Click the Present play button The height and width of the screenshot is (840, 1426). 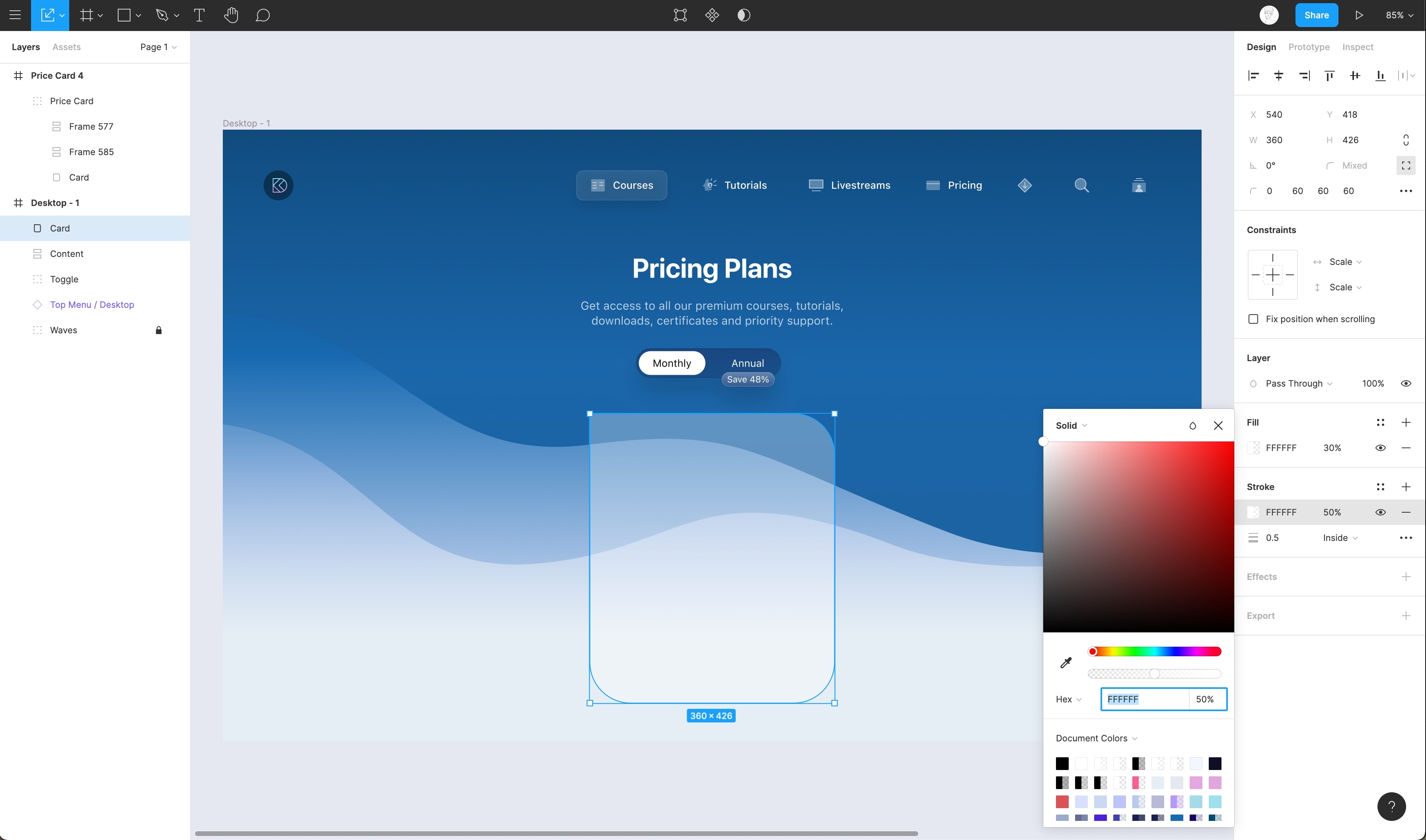[1359, 15]
